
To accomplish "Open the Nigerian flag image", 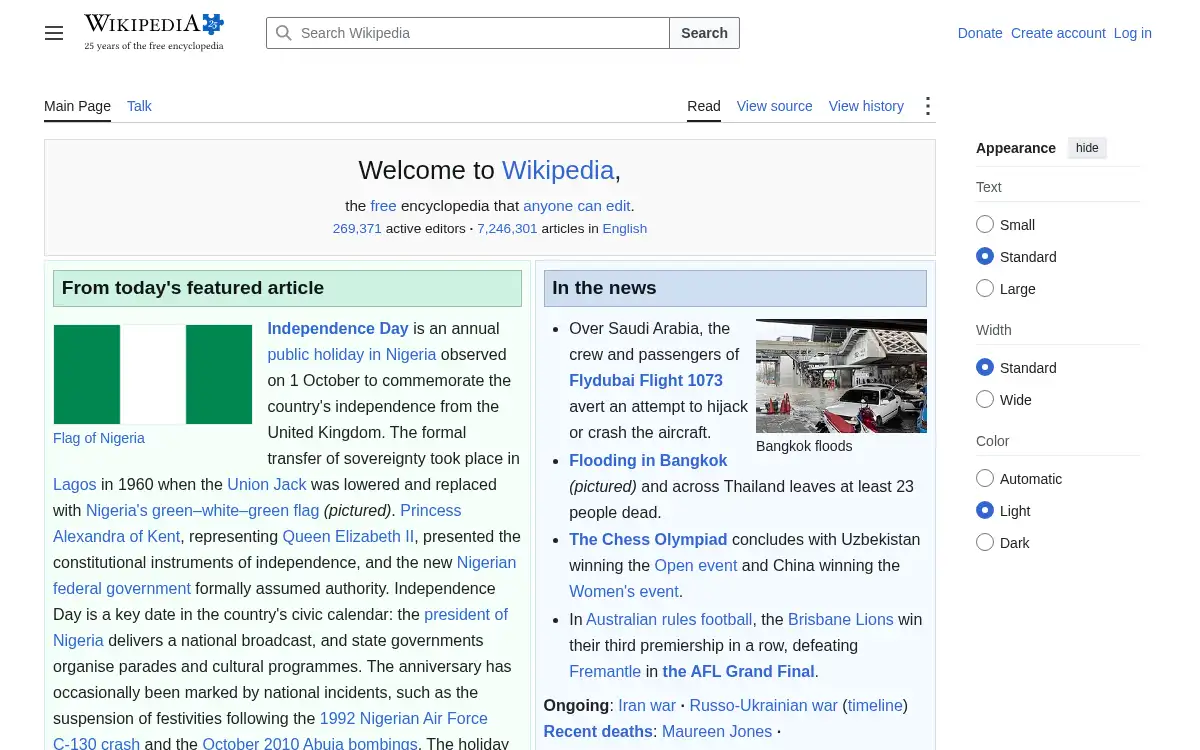I will [153, 374].
